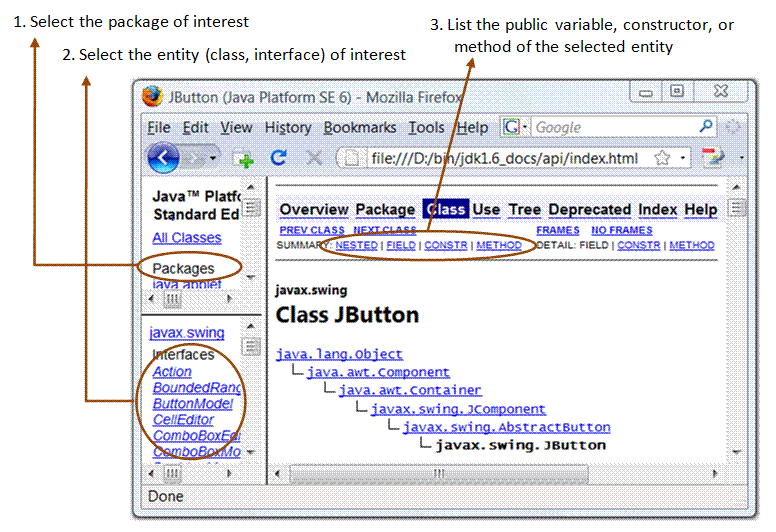Reload the page with the blue refresh icon
776x532 pixels.
click(x=279, y=158)
